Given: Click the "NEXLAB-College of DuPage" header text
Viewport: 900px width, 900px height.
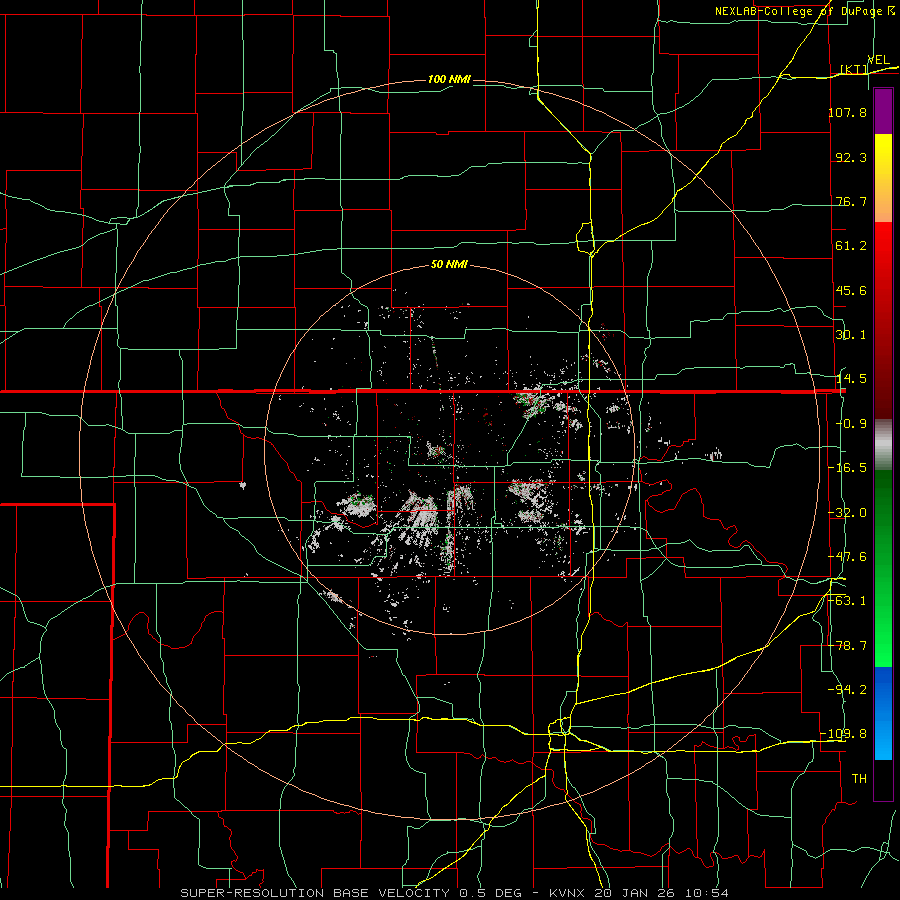Looking at the screenshot, I should (x=800, y=11).
